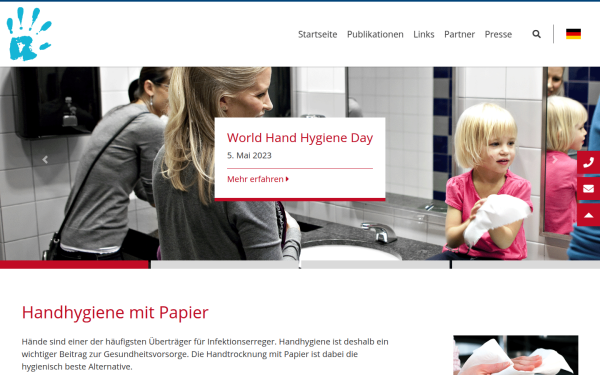Click the Mehr erfahren link
This screenshot has width=600, height=375.
[x=258, y=179]
